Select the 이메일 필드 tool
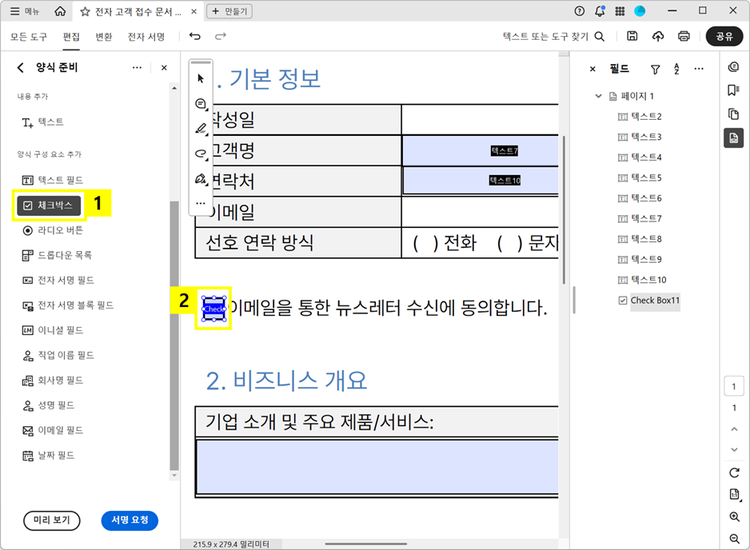This screenshot has height=550, width=750. pos(53,430)
